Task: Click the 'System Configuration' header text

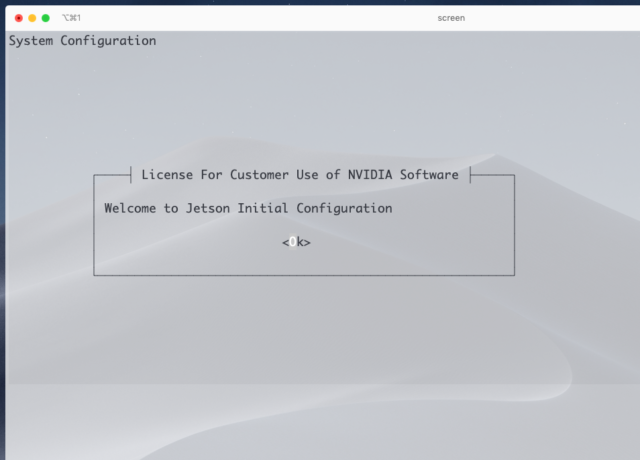Action: pyautogui.click(x=82, y=41)
